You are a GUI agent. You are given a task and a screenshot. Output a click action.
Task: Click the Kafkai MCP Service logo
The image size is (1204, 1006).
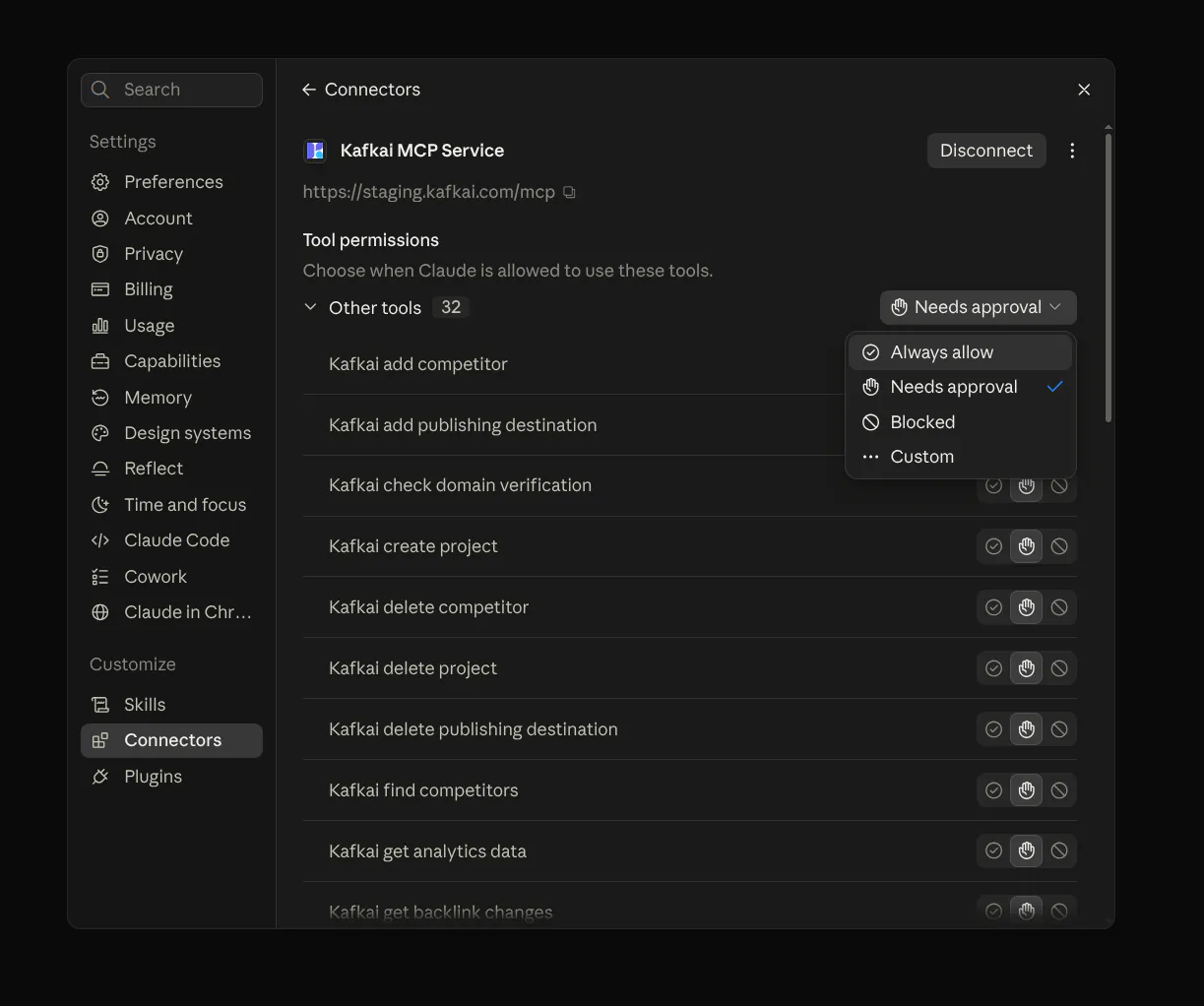point(315,151)
